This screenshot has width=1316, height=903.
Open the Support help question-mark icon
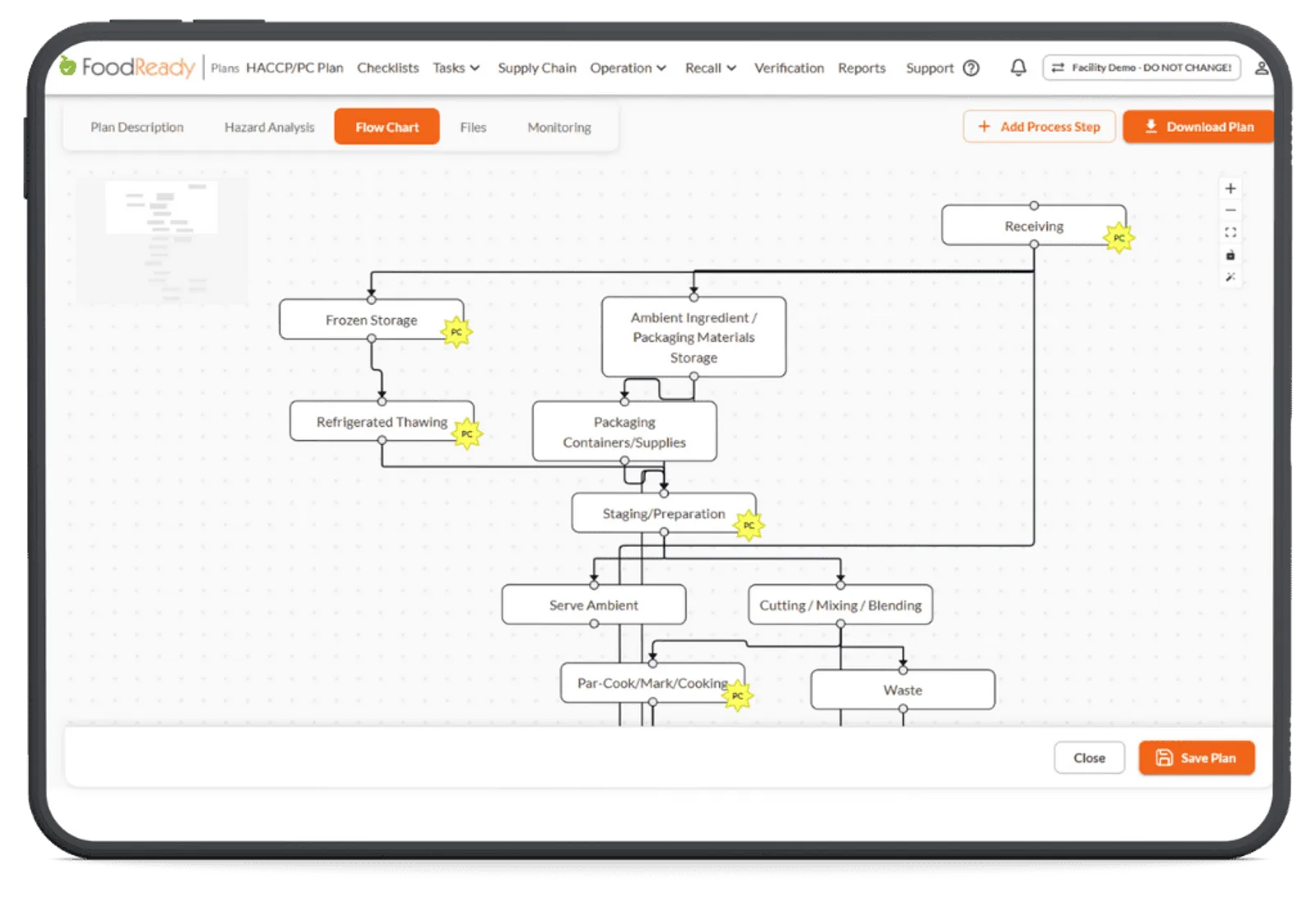[971, 68]
